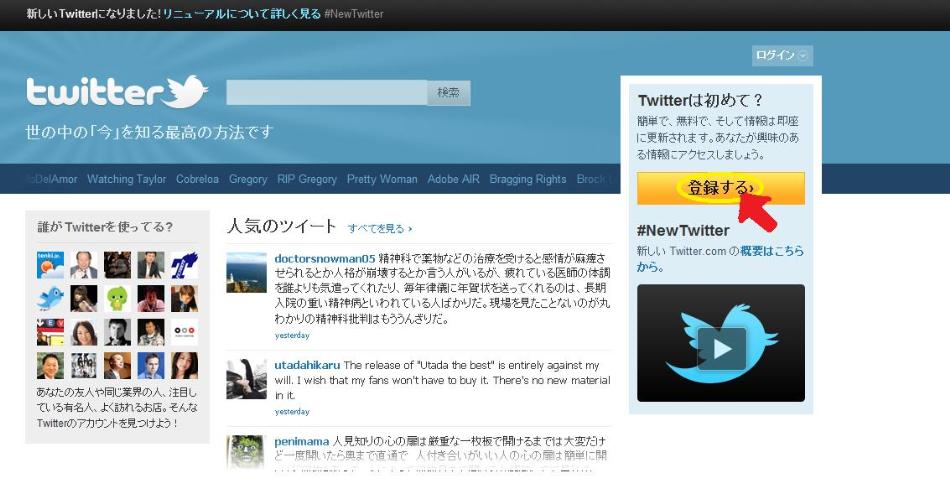Viewport: 950px width, 483px height.
Task: Open the subway sign style avatar
Action: [50, 332]
